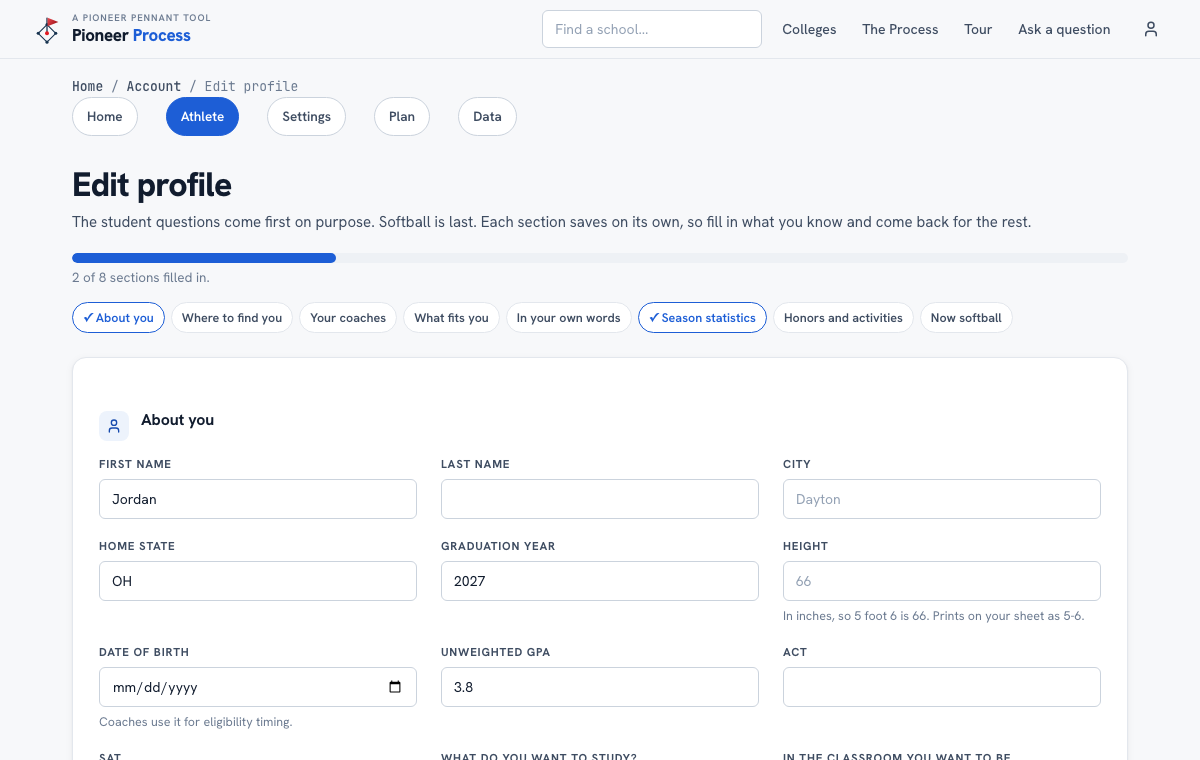Jump to Season statistics section
The image size is (1200, 760).
tap(702, 318)
